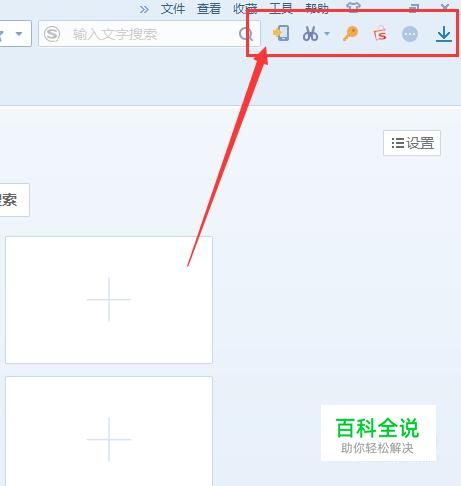Viewport: 461px width, 486px height.
Task: Expand the screenshot tool dropdown arrow
Action: [x=327, y=33]
